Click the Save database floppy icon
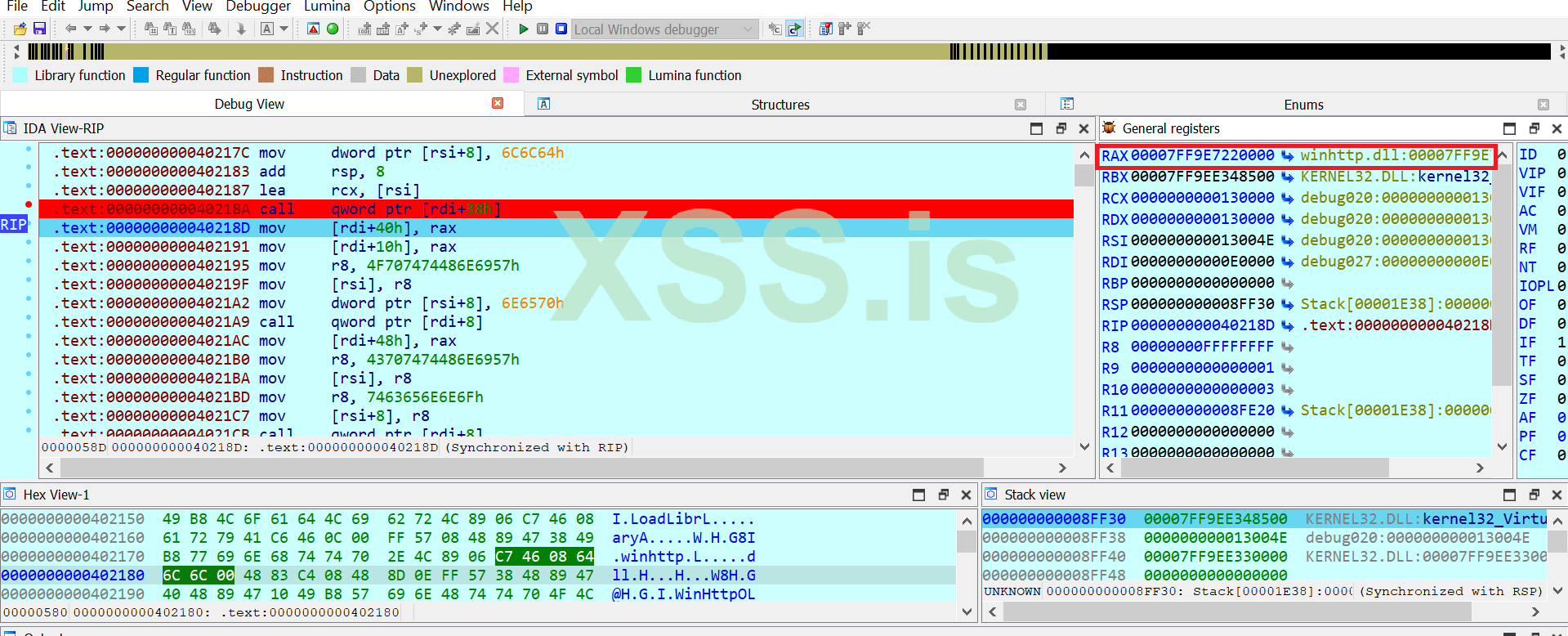Viewport: 1568px width, 636px height. 39,29
